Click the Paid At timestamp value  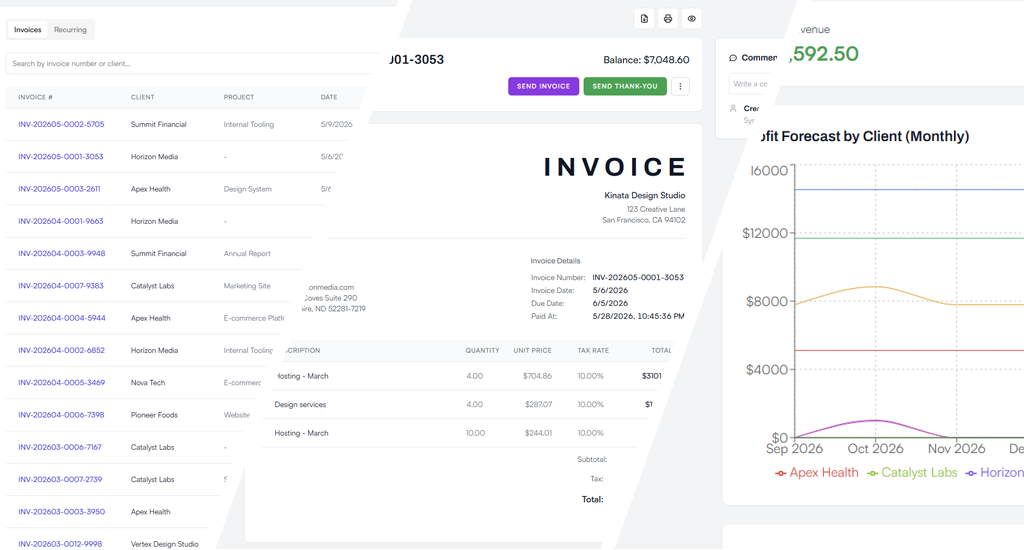tap(638, 316)
